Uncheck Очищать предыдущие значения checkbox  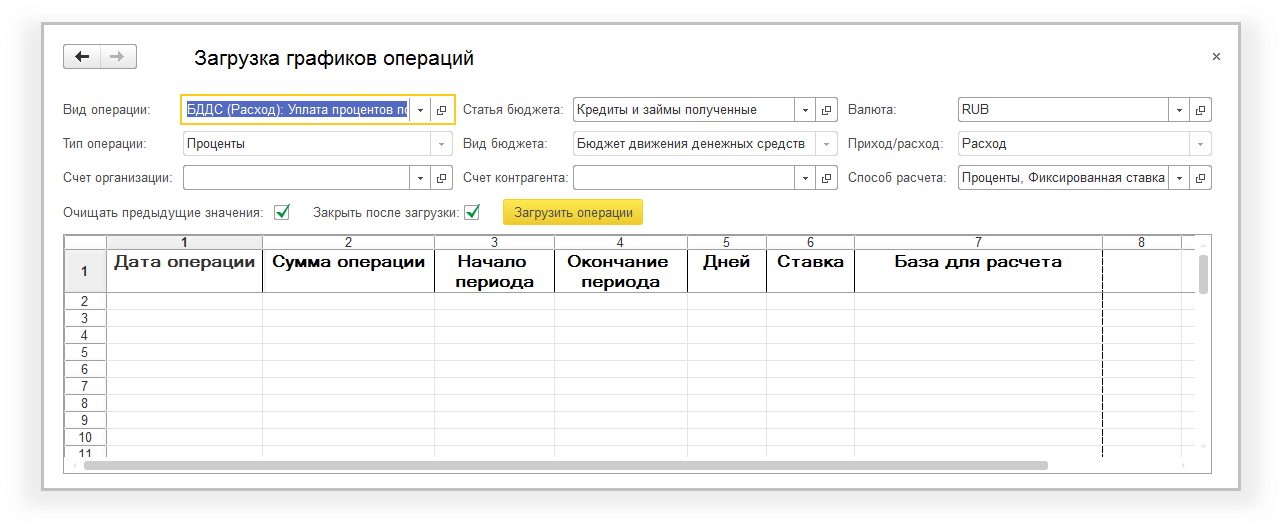(x=282, y=212)
